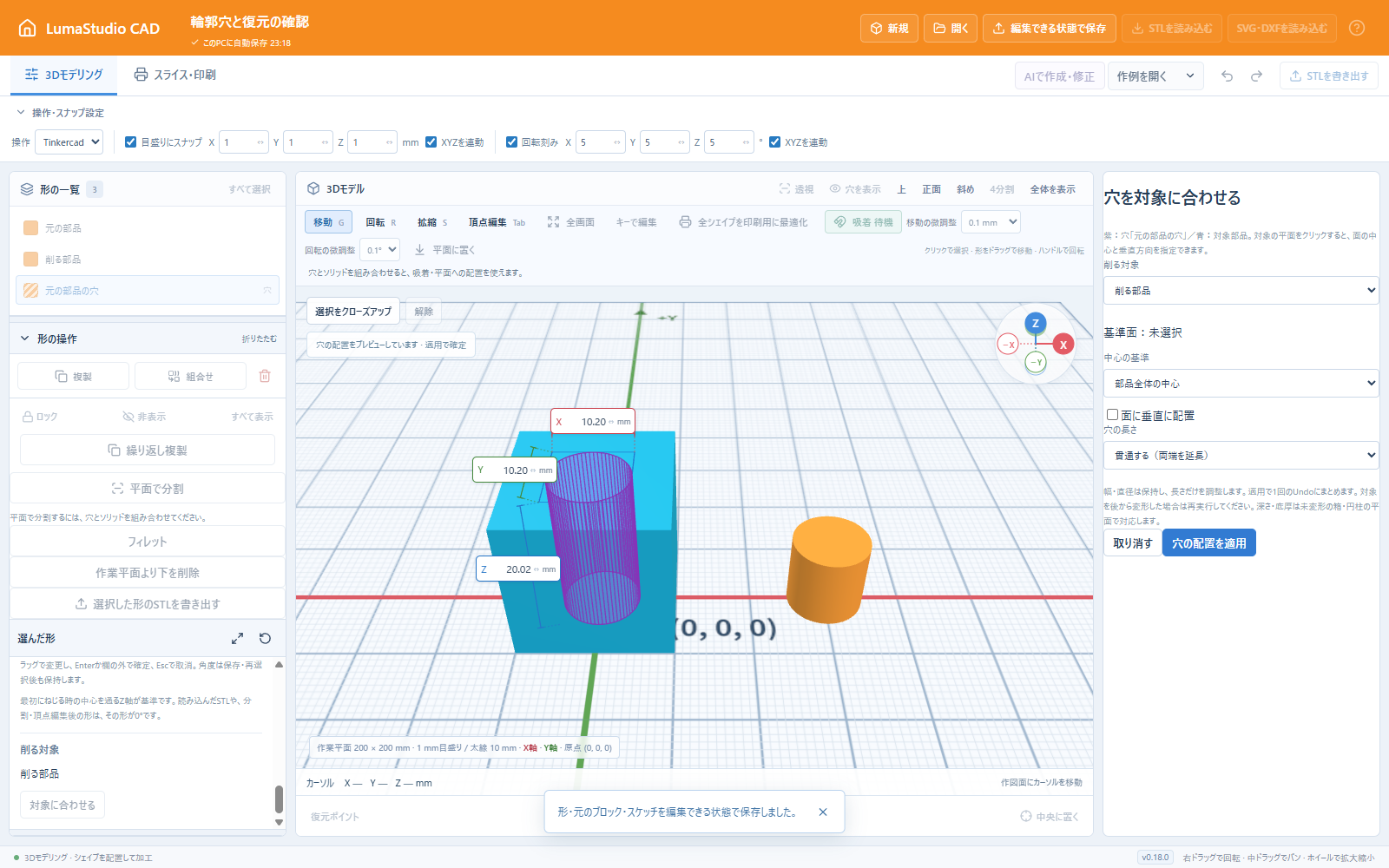Toggle 回転刻み checkbox
The image size is (1389, 868).
click(x=512, y=142)
